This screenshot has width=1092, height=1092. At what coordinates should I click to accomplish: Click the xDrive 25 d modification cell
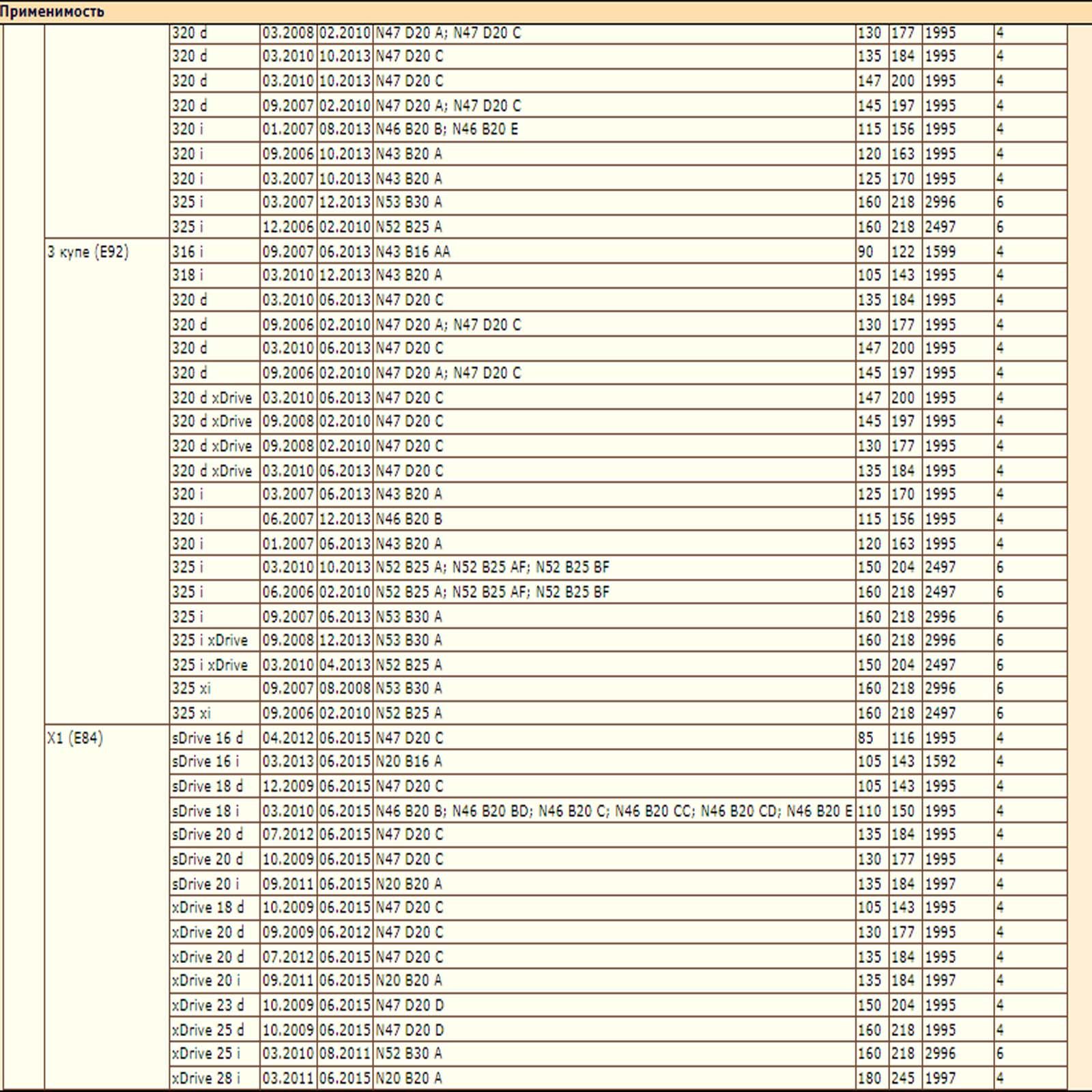(207, 1030)
